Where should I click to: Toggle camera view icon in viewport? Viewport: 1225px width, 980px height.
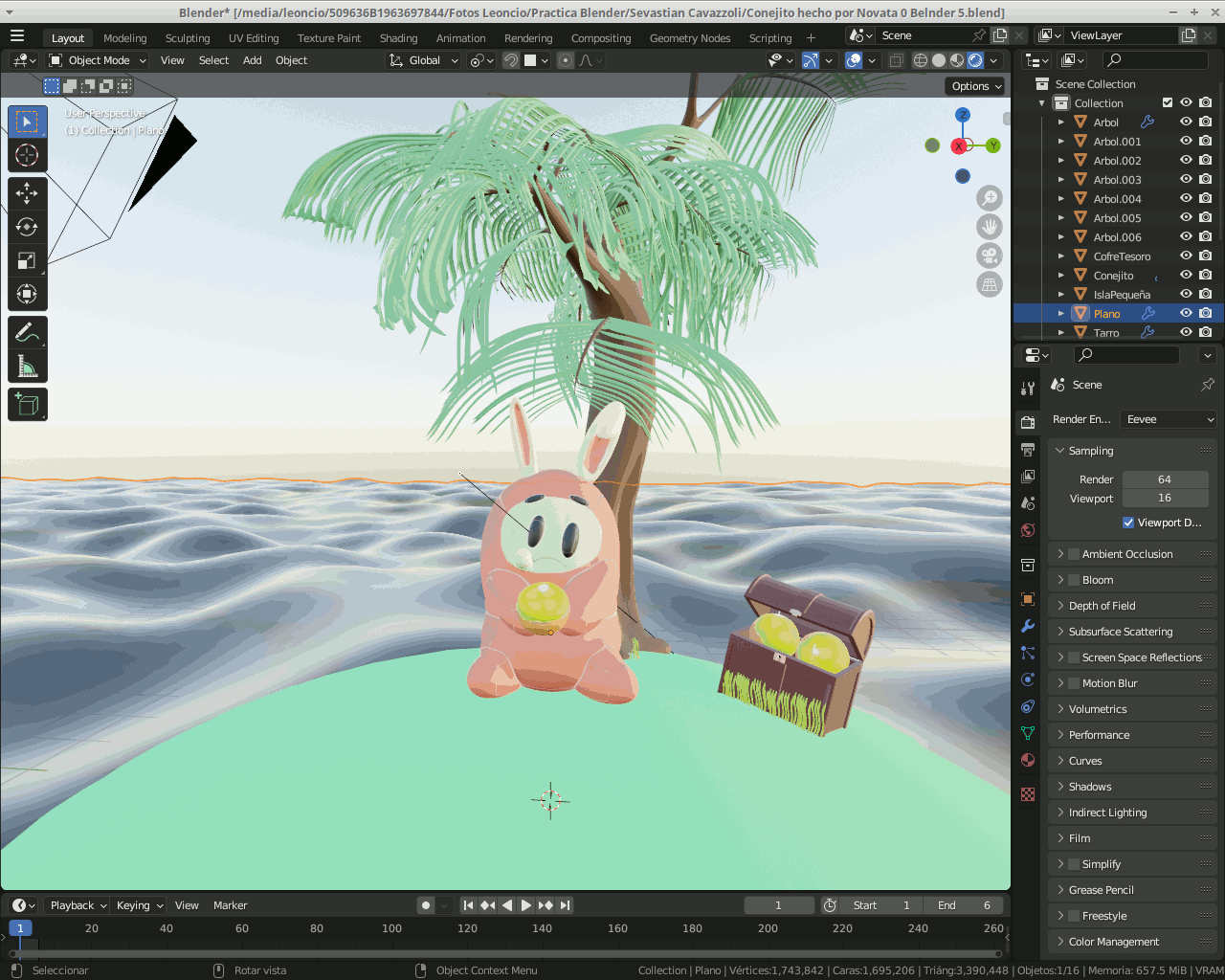990,256
